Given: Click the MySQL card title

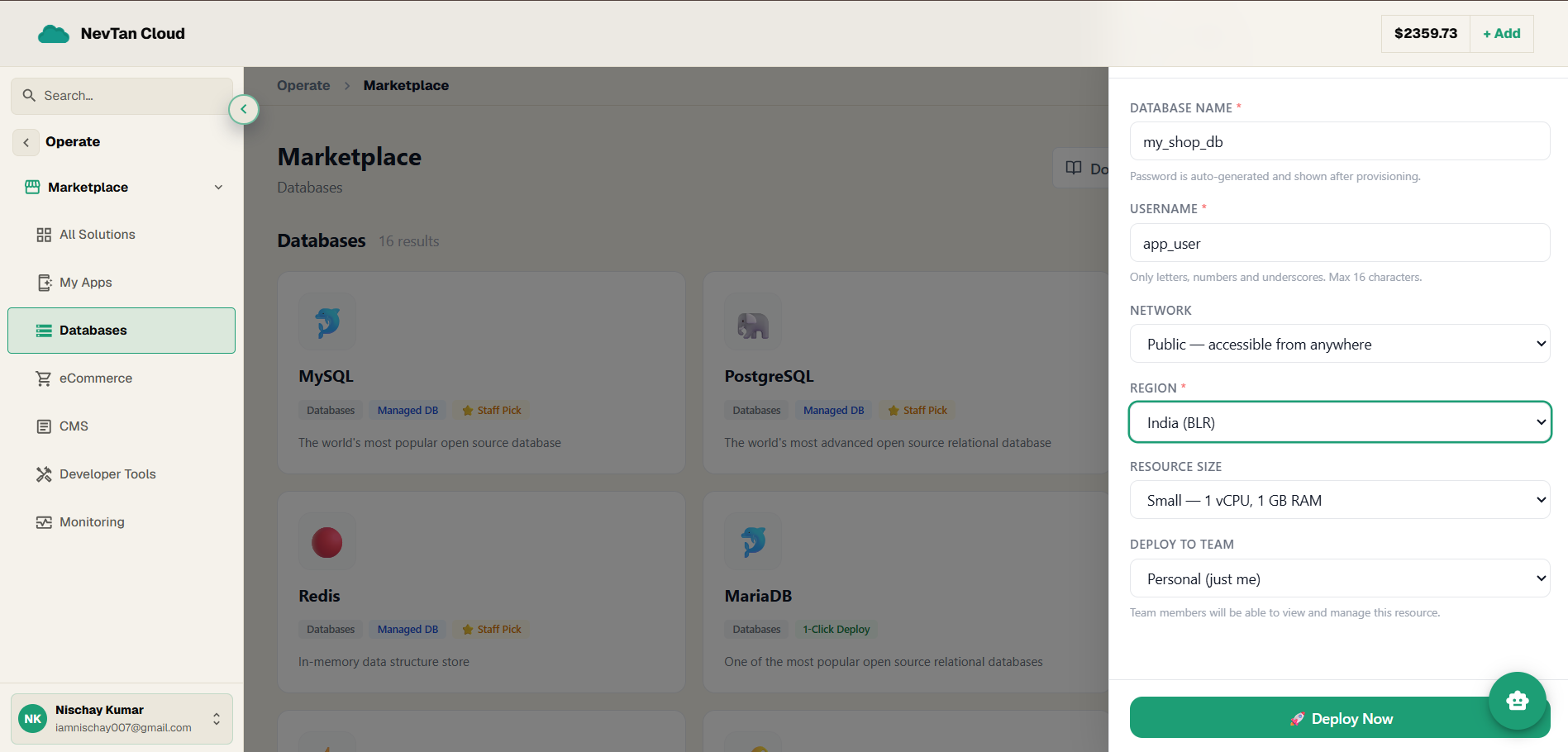Looking at the screenshot, I should tap(326, 376).
